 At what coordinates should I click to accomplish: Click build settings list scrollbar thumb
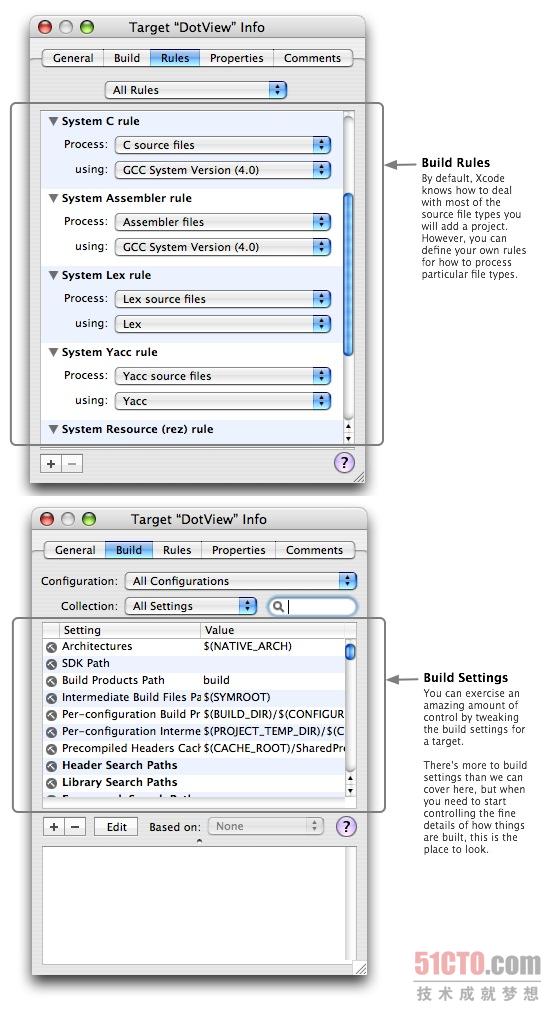350,651
